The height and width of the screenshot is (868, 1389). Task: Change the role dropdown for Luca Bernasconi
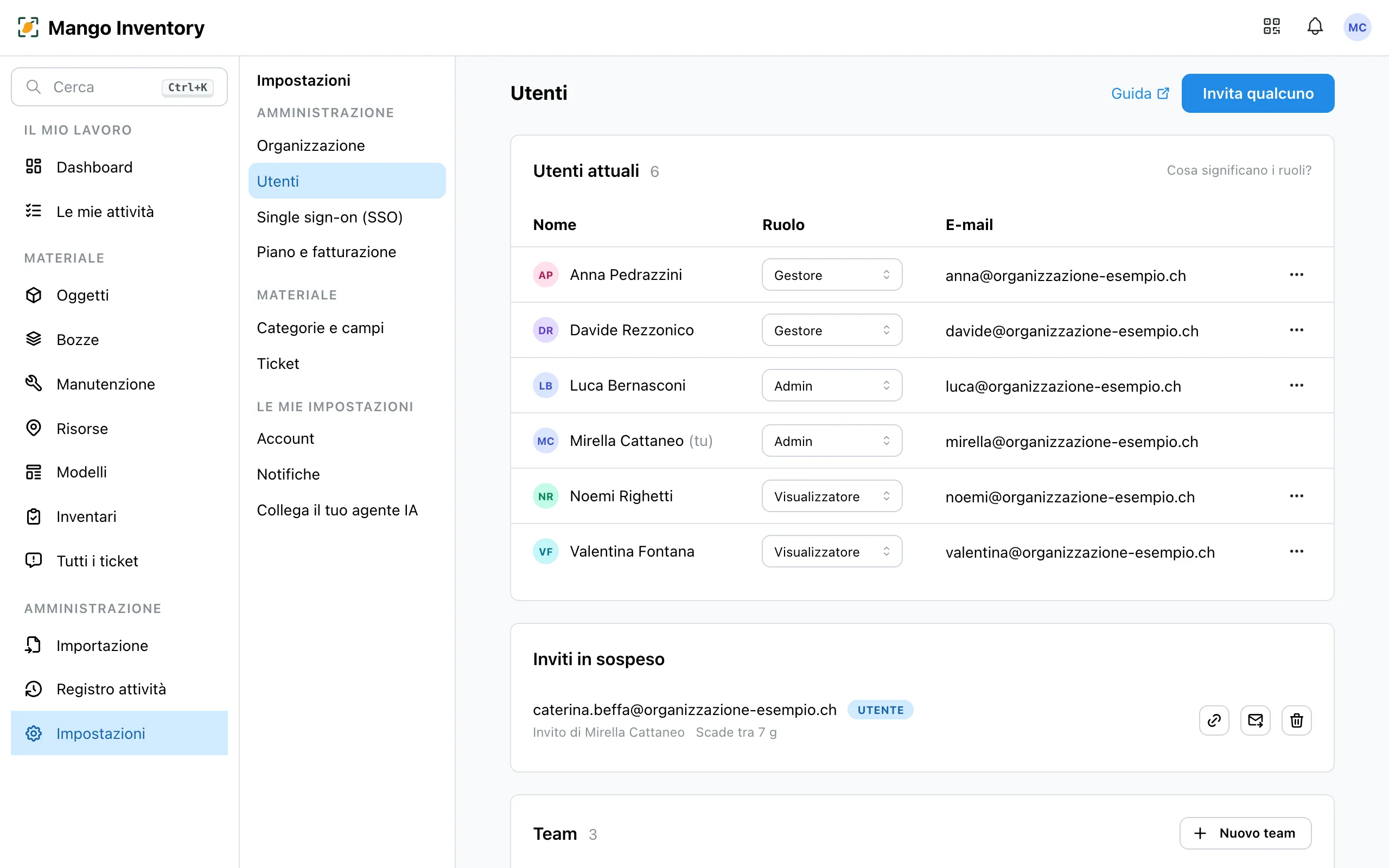click(832, 385)
